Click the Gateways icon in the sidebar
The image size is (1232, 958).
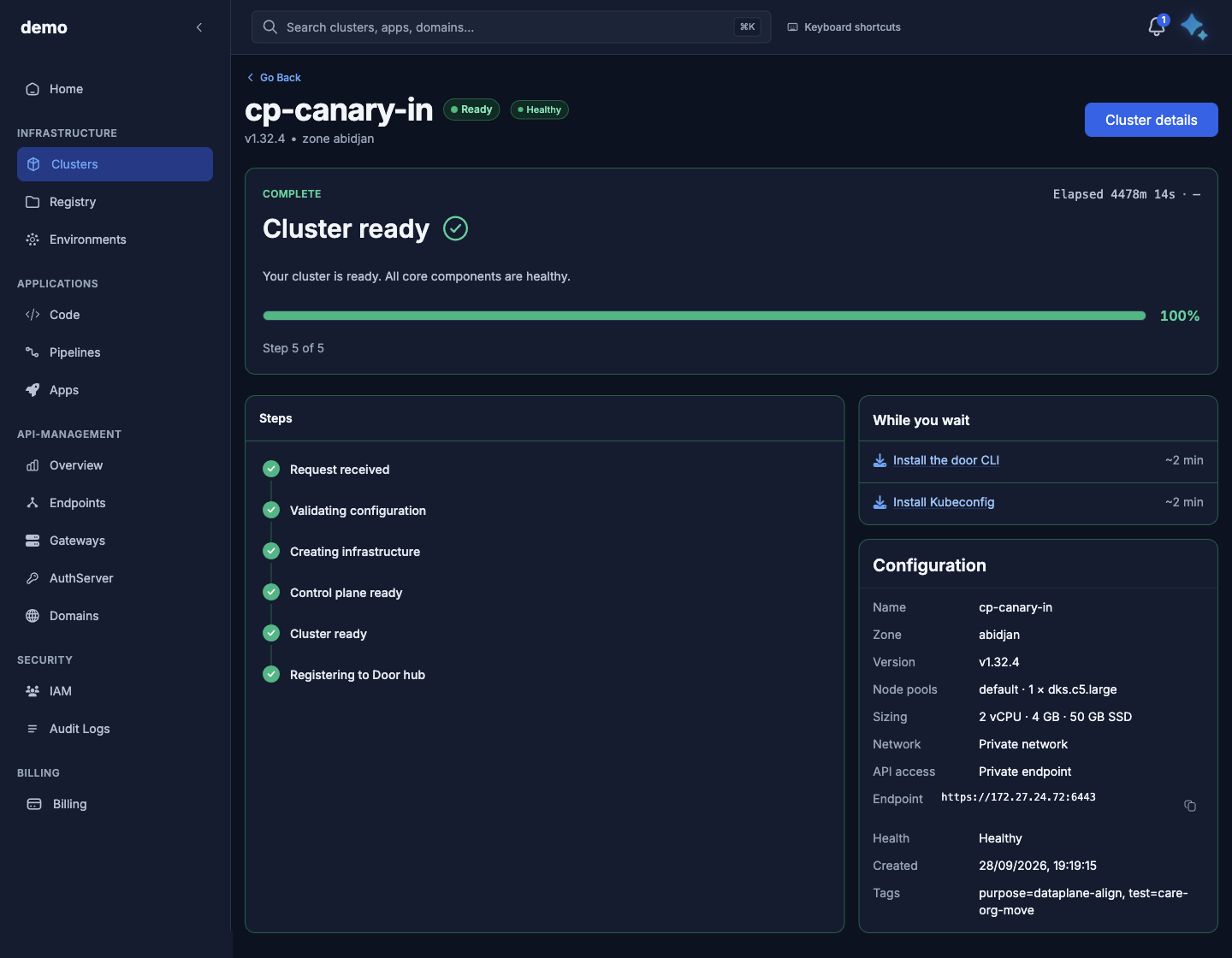click(x=33, y=541)
